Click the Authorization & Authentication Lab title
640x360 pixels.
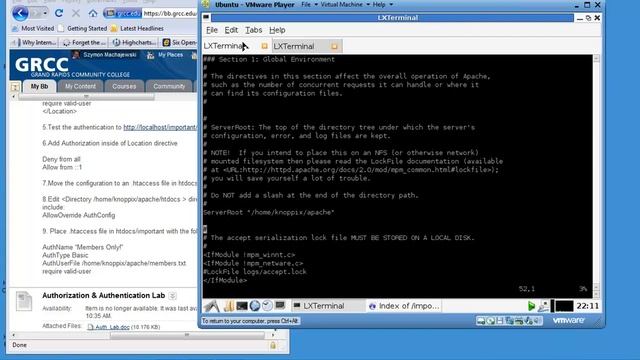(103, 296)
